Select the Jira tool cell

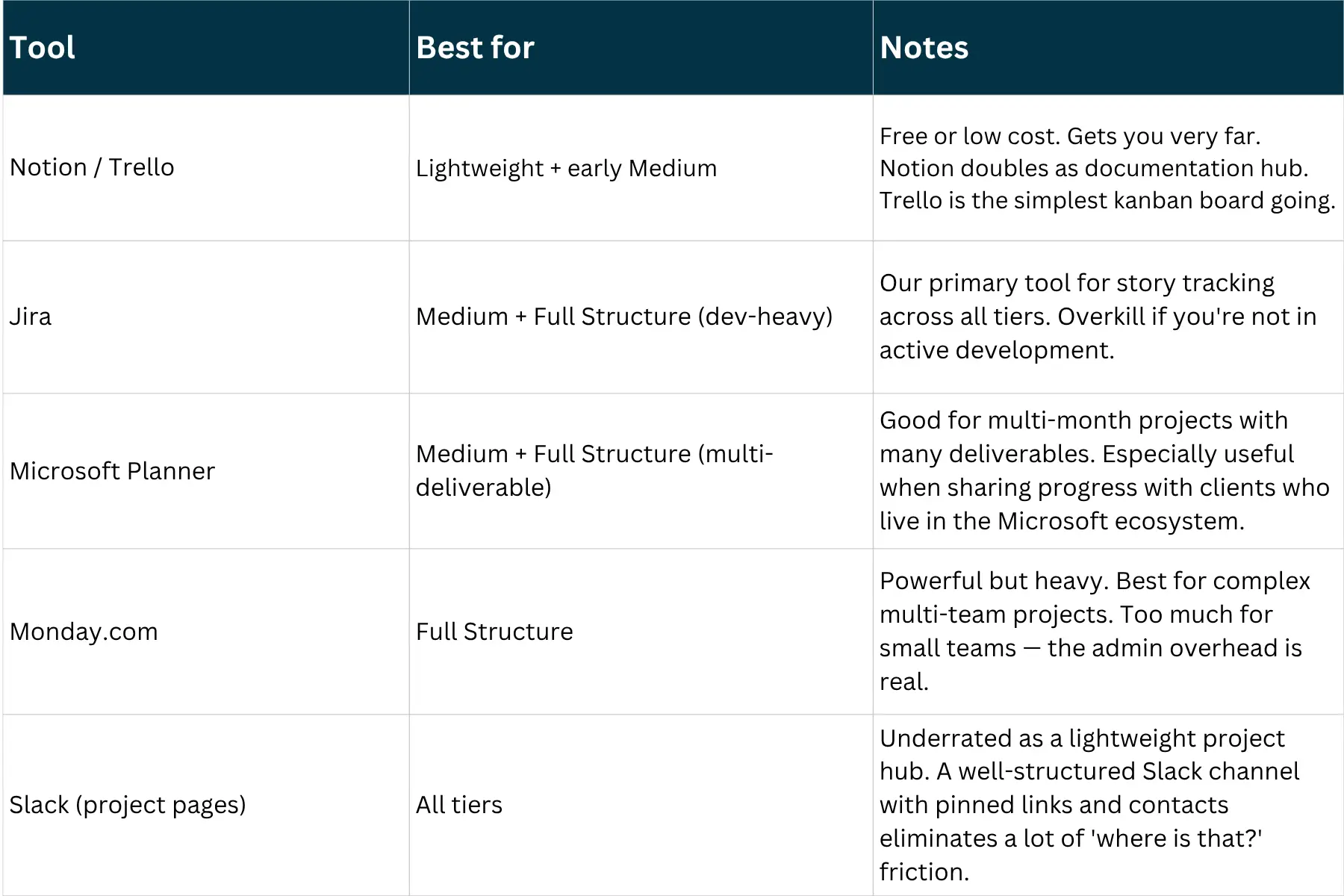coord(206,317)
